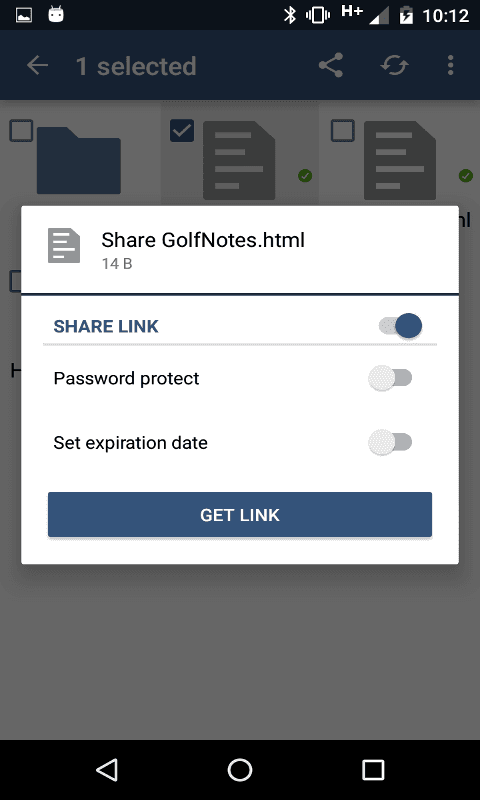Tap the Android home circle button
The height and width of the screenshot is (800, 480).
point(240,769)
